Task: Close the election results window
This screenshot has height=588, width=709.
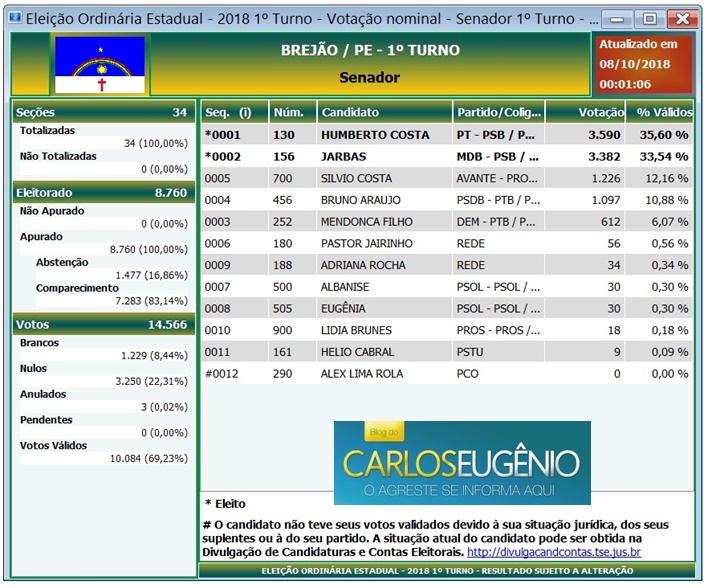Action: (682, 19)
